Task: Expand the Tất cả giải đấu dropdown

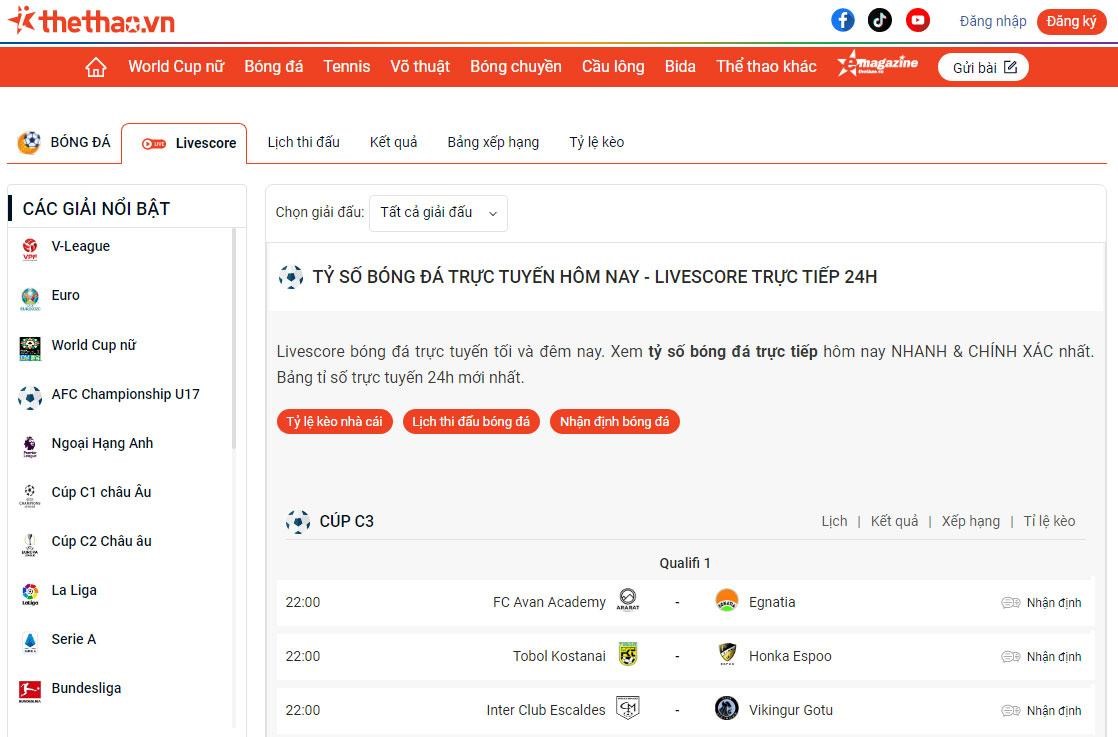Action: [x=438, y=213]
